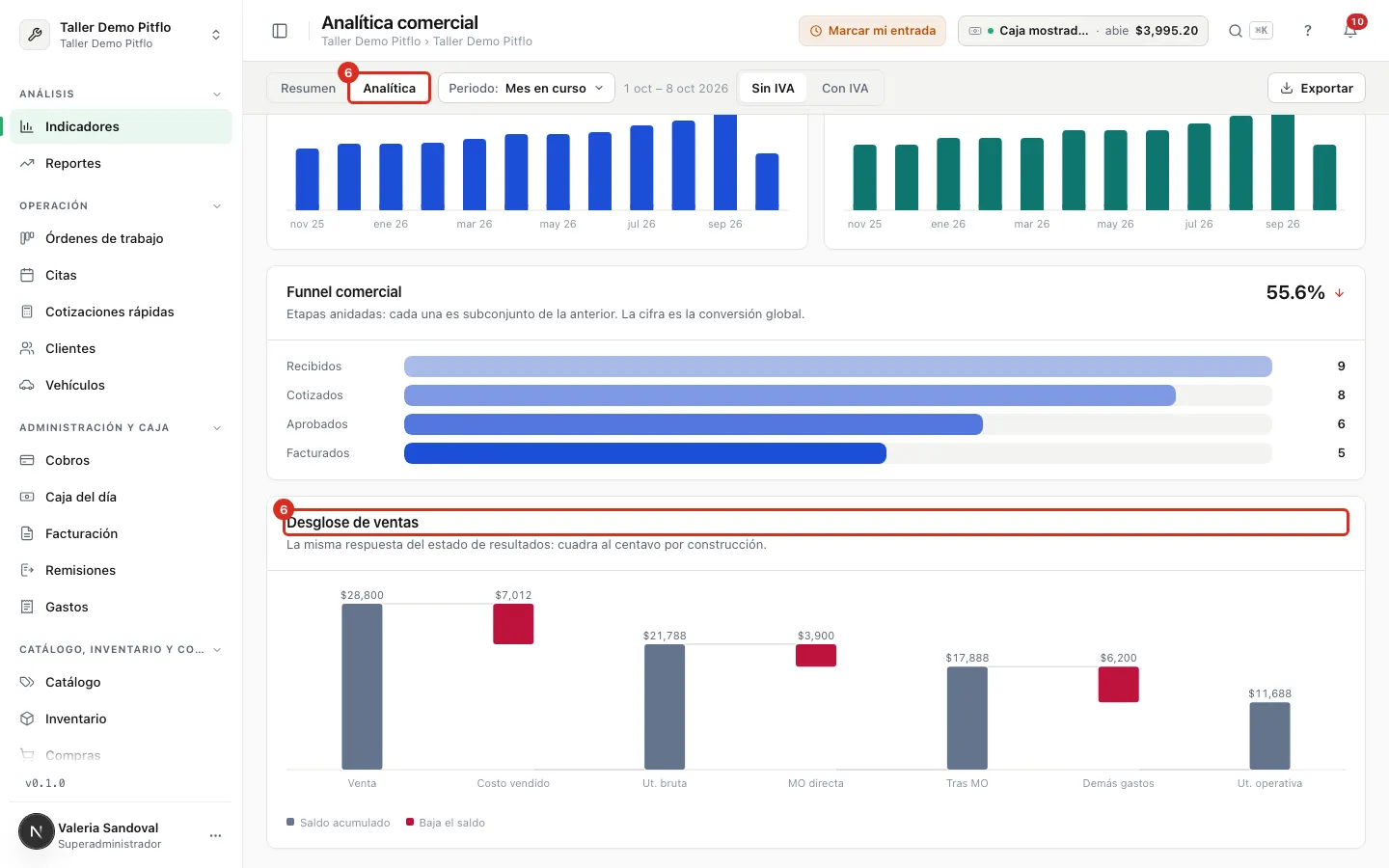The image size is (1389, 868).
Task: Click Marcar mi entrada button
Action: click(872, 31)
